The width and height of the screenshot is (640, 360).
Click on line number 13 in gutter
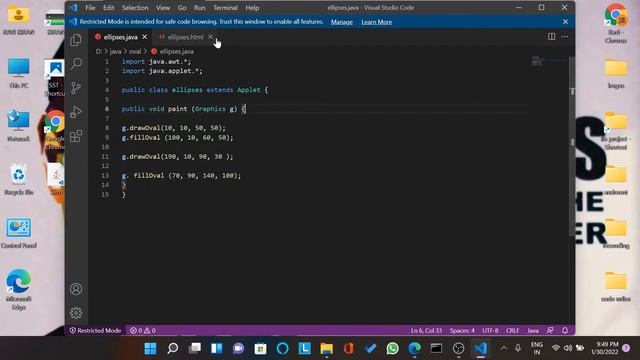tap(105, 176)
